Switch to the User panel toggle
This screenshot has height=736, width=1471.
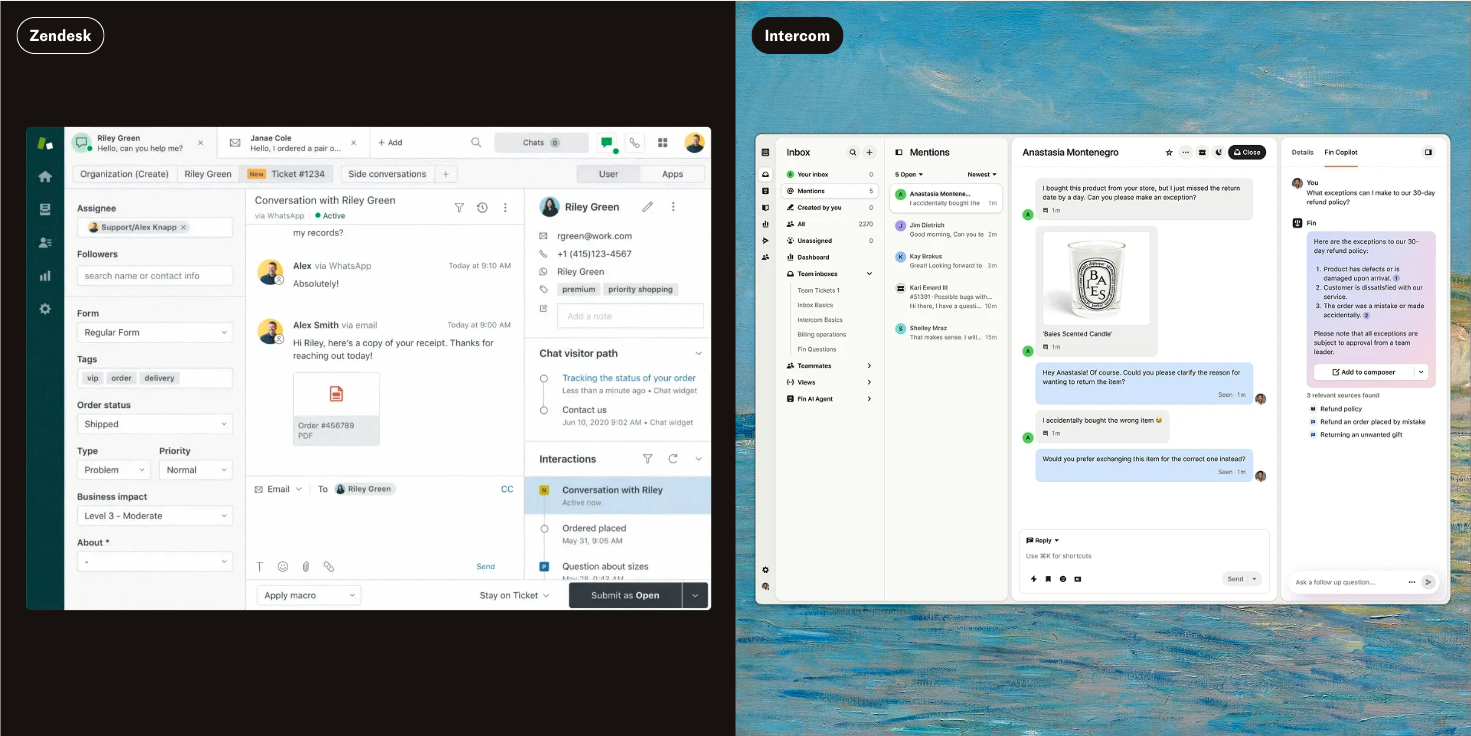(608, 174)
